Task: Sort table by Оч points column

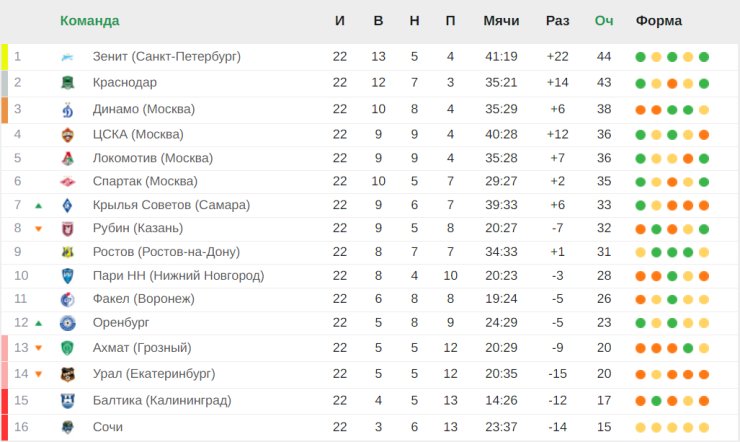Action: tap(604, 21)
